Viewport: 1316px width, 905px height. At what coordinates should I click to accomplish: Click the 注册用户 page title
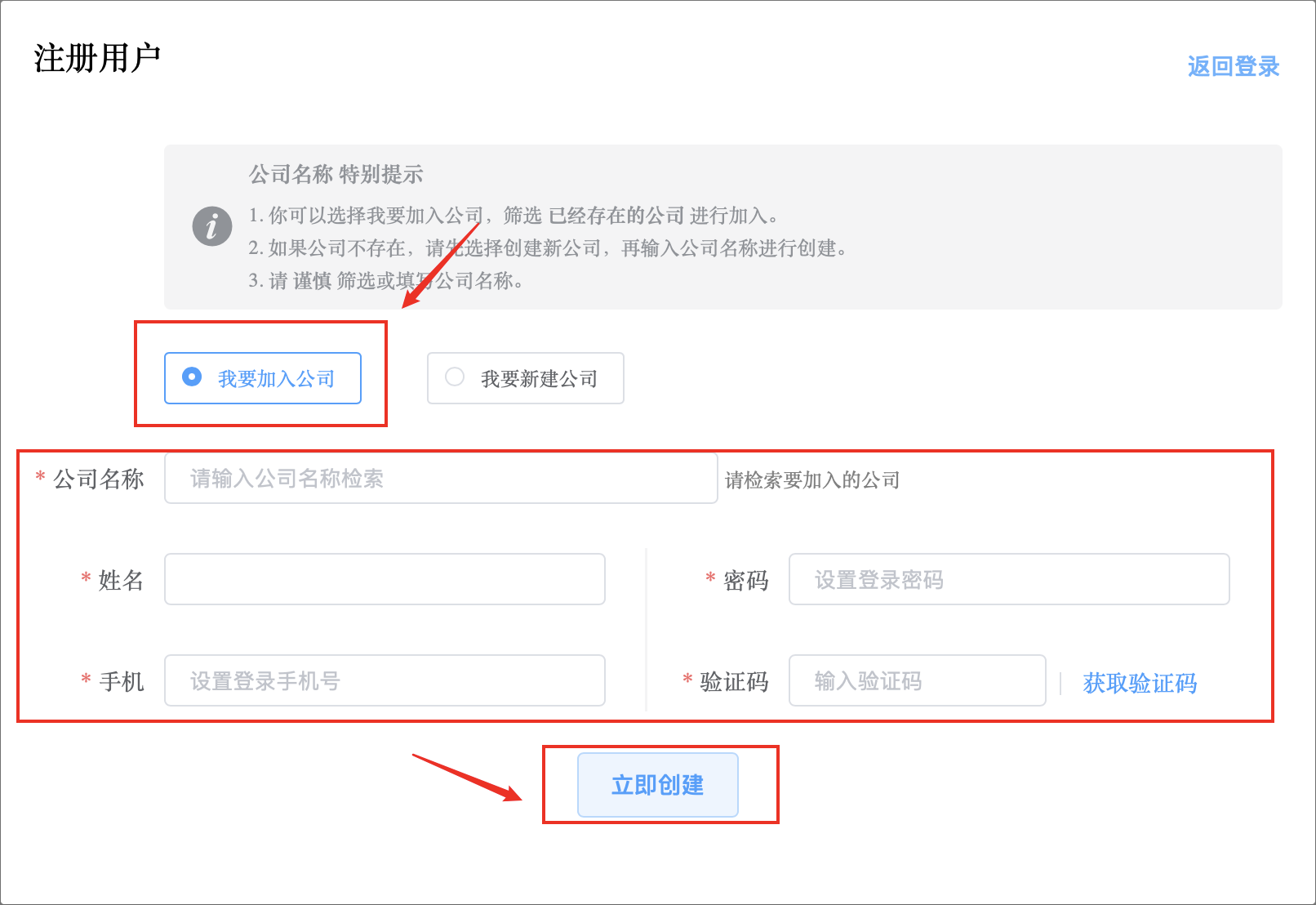pyautogui.click(x=97, y=59)
